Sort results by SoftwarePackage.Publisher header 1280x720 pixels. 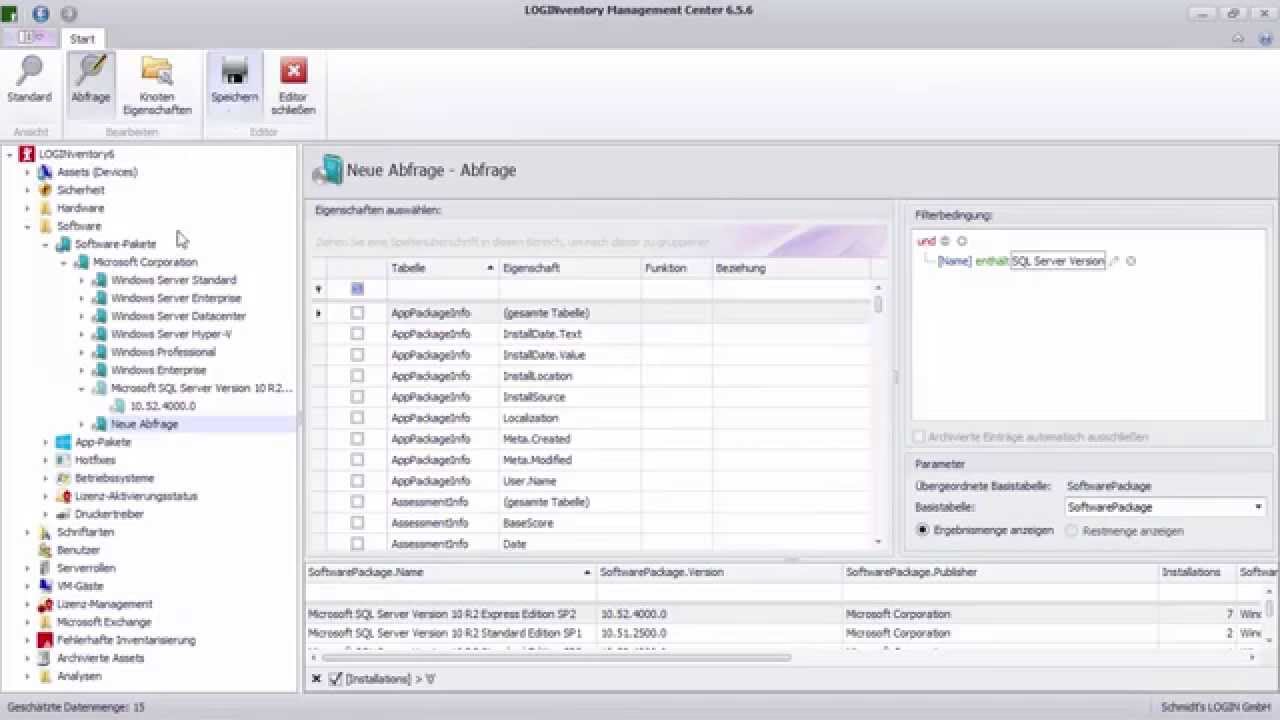(1000, 572)
